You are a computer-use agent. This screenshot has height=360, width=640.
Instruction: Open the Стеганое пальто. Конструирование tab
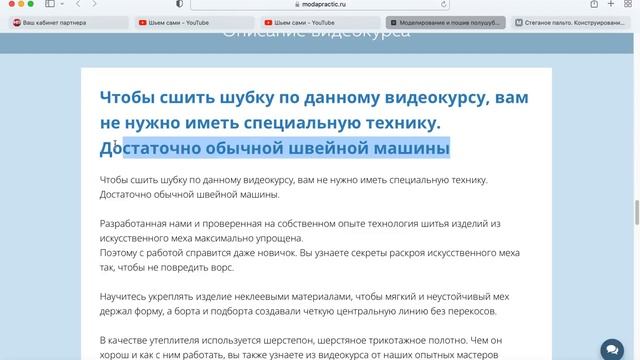[571, 22]
